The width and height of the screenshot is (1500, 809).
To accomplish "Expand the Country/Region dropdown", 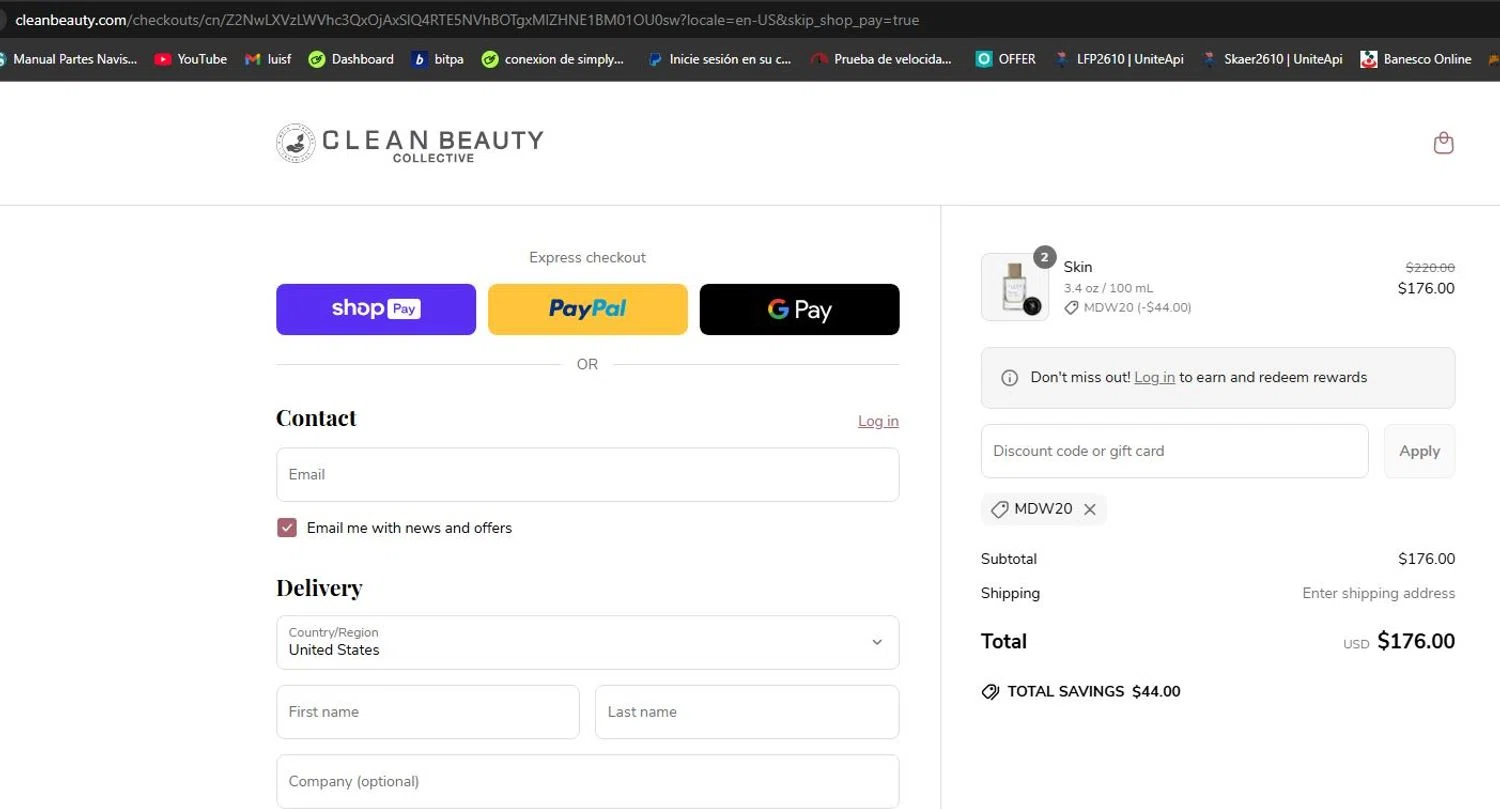I will (x=587, y=642).
